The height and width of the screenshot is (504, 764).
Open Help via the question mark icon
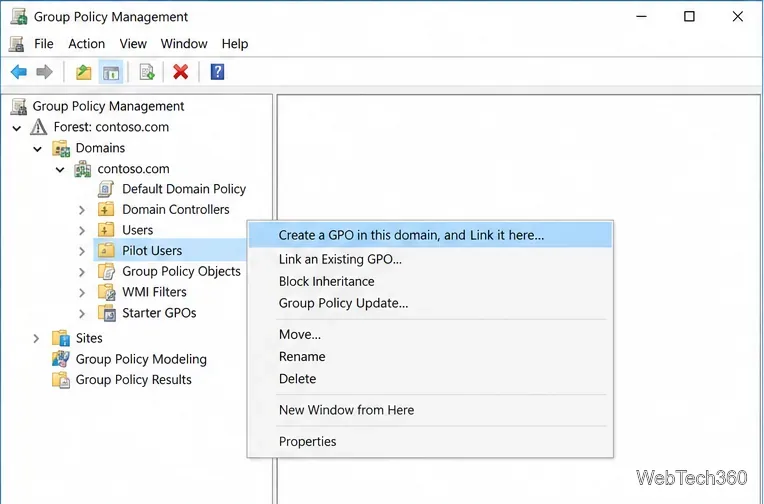(x=217, y=72)
